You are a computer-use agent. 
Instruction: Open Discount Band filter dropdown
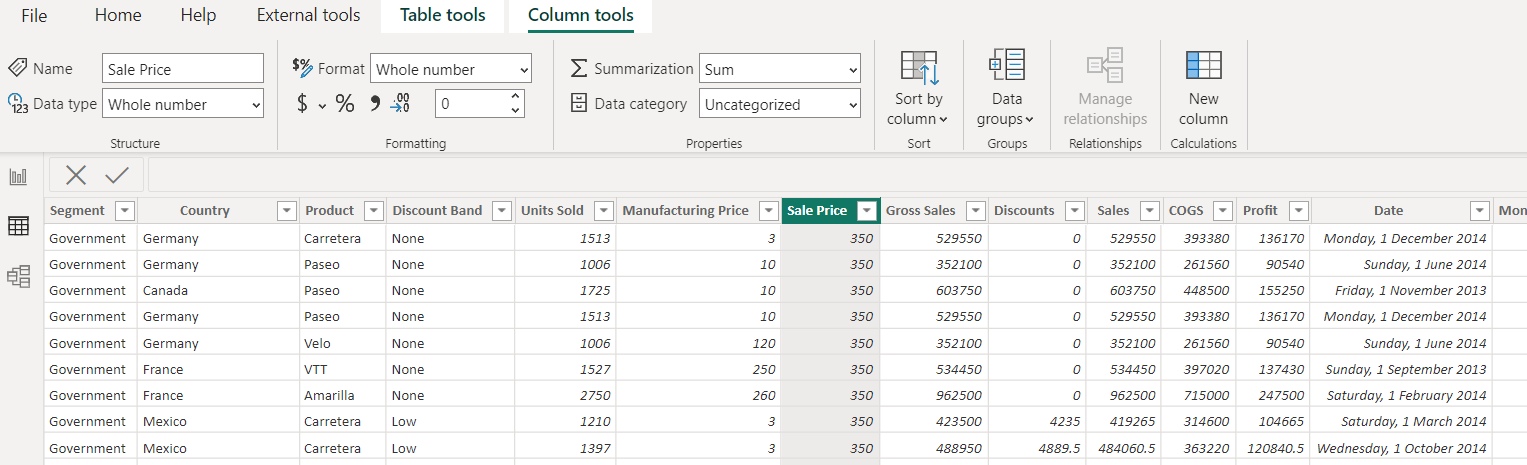tap(502, 211)
